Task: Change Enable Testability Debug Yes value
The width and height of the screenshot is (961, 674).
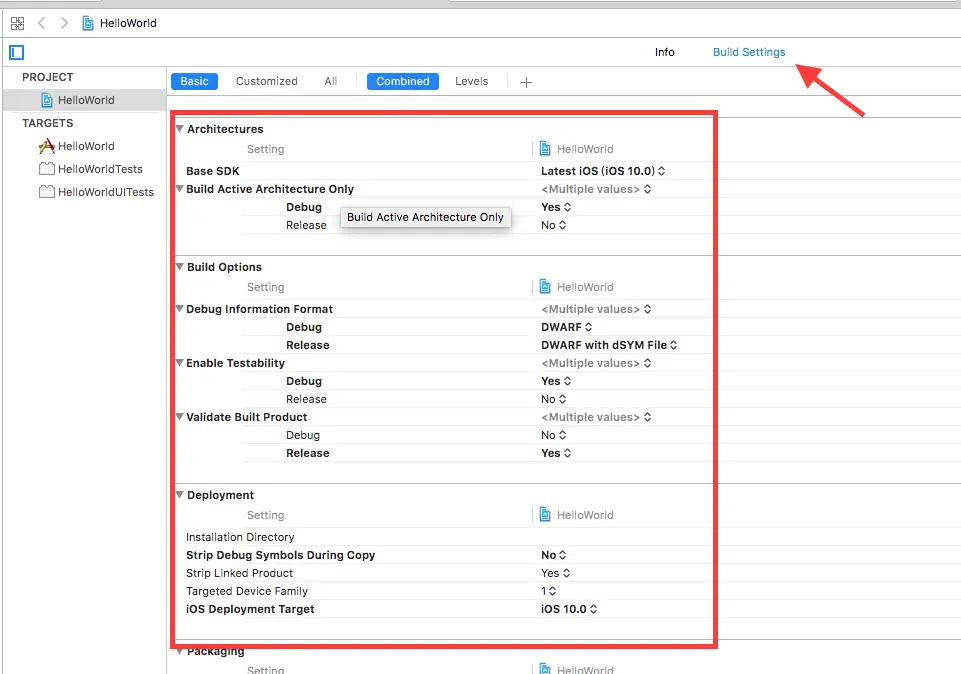Action: (555, 381)
